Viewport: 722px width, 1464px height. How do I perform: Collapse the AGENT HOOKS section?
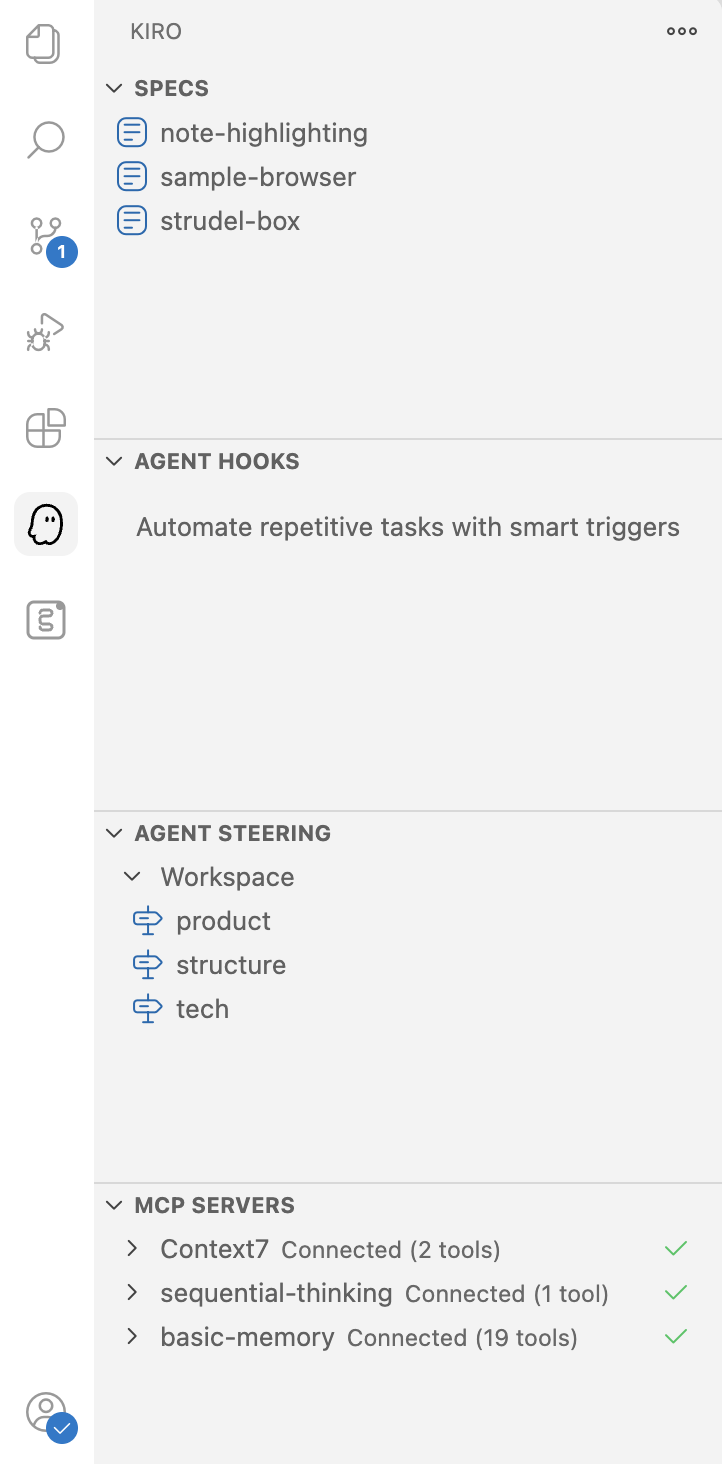[115, 461]
